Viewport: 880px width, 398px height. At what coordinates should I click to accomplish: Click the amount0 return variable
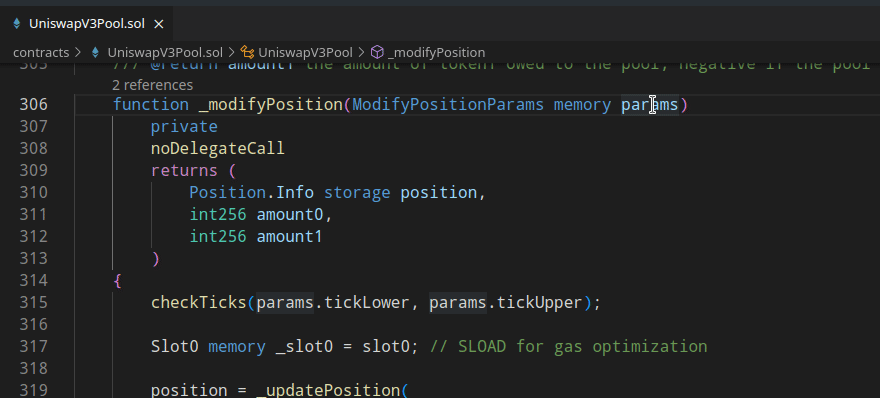(x=290, y=214)
